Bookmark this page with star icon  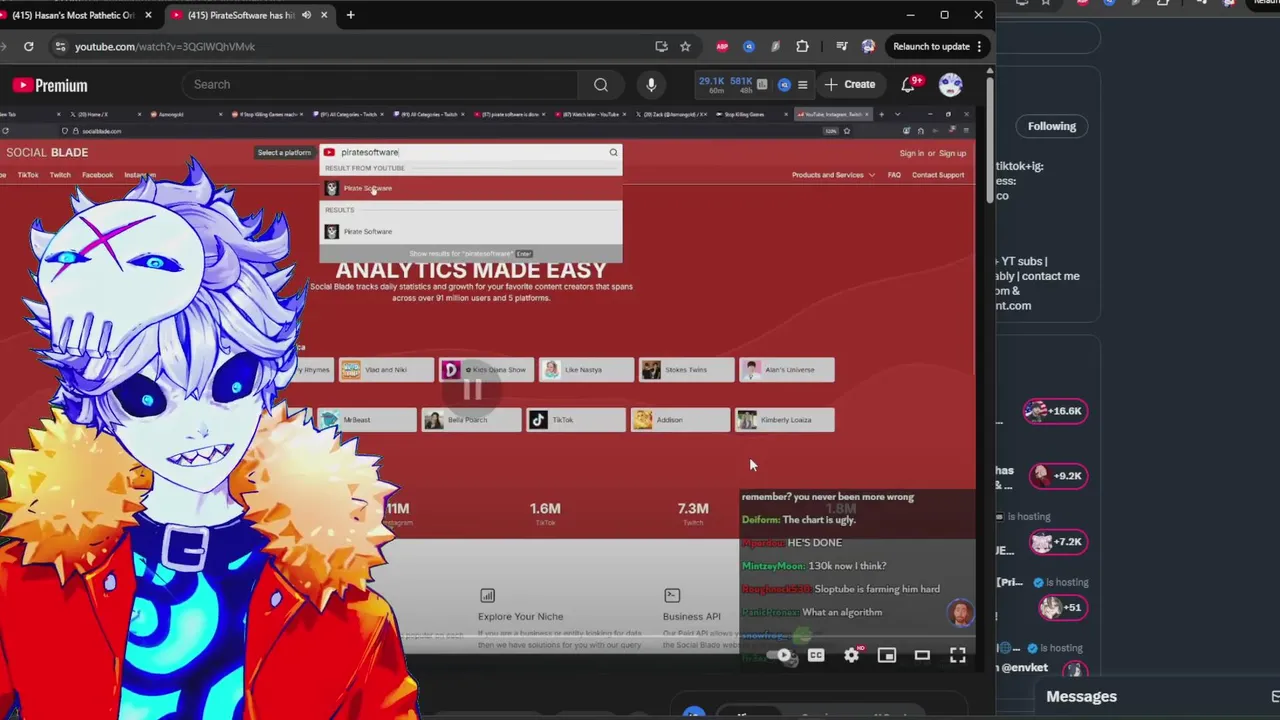685,46
